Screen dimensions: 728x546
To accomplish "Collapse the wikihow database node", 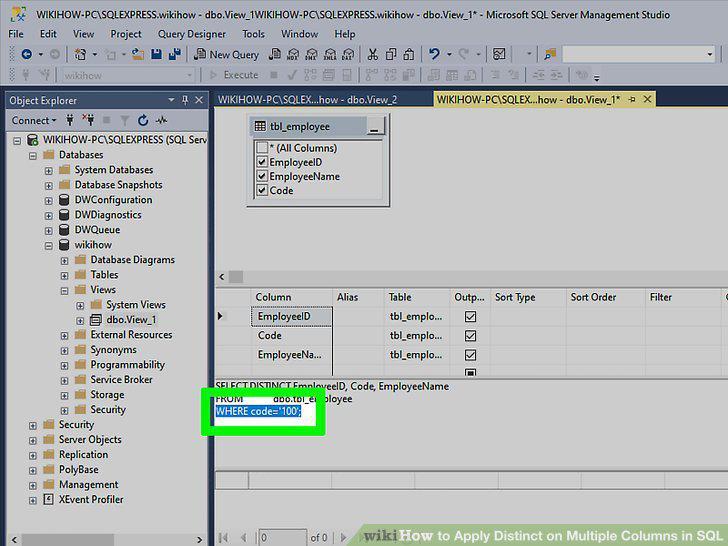I will pyautogui.click(x=48, y=246).
